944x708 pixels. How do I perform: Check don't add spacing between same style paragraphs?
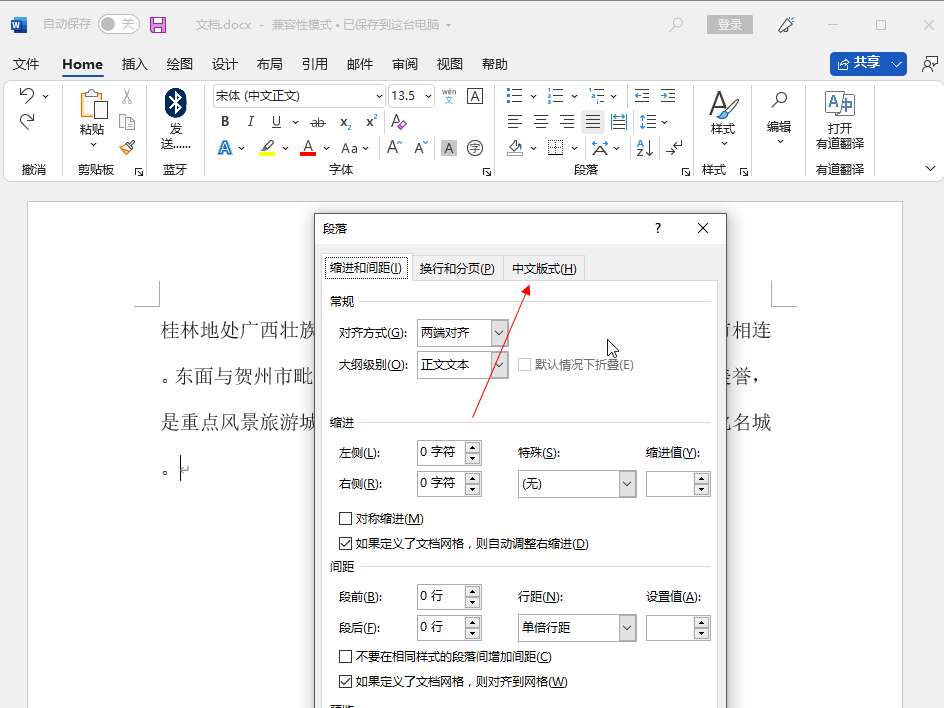click(345, 656)
